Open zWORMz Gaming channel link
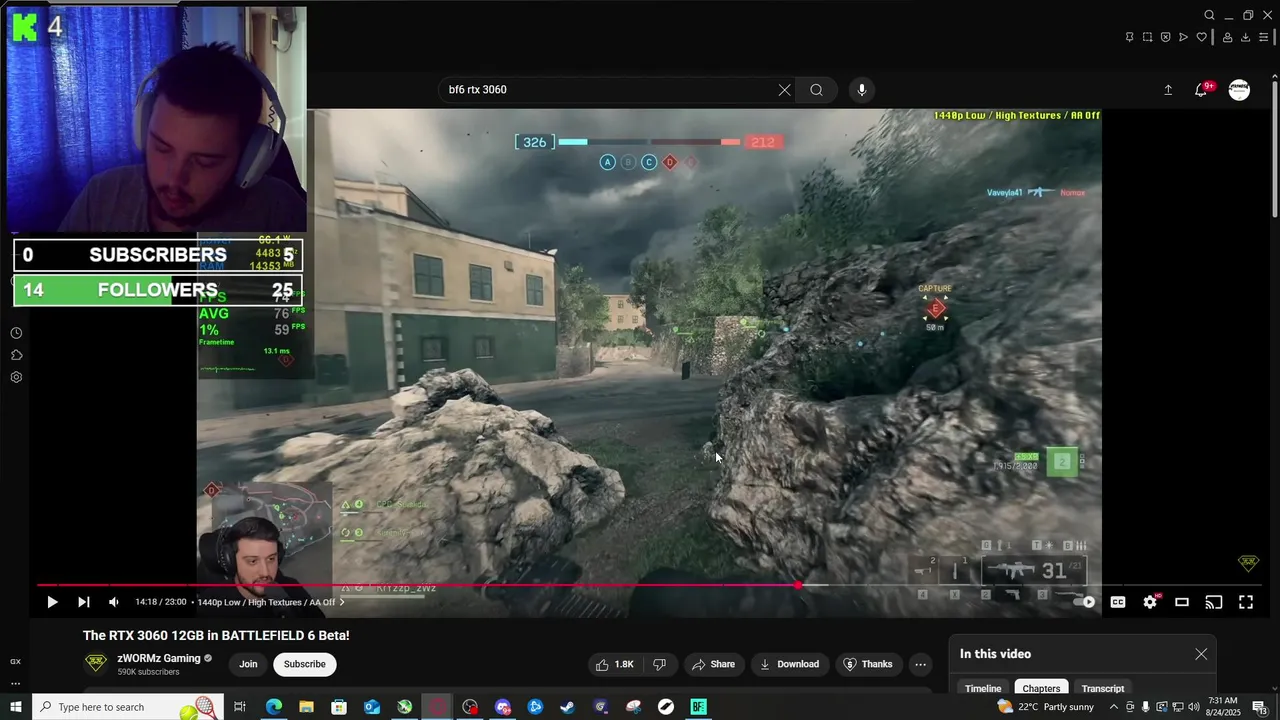Viewport: 1280px width, 720px height. click(159, 658)
